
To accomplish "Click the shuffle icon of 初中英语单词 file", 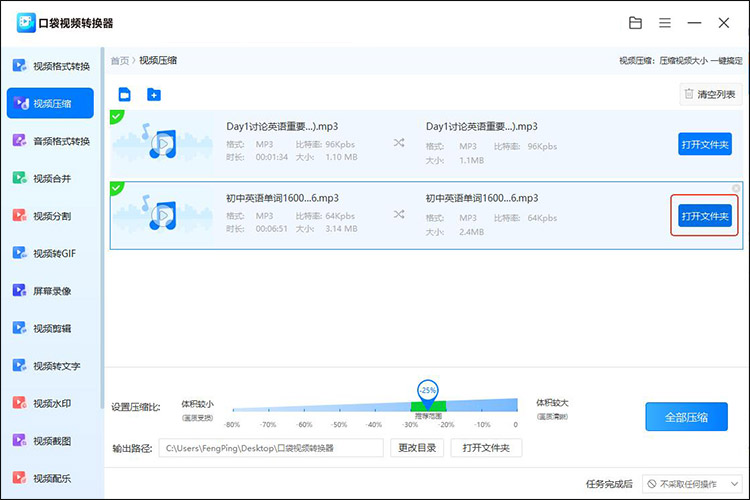I will (x=399, y=214).
